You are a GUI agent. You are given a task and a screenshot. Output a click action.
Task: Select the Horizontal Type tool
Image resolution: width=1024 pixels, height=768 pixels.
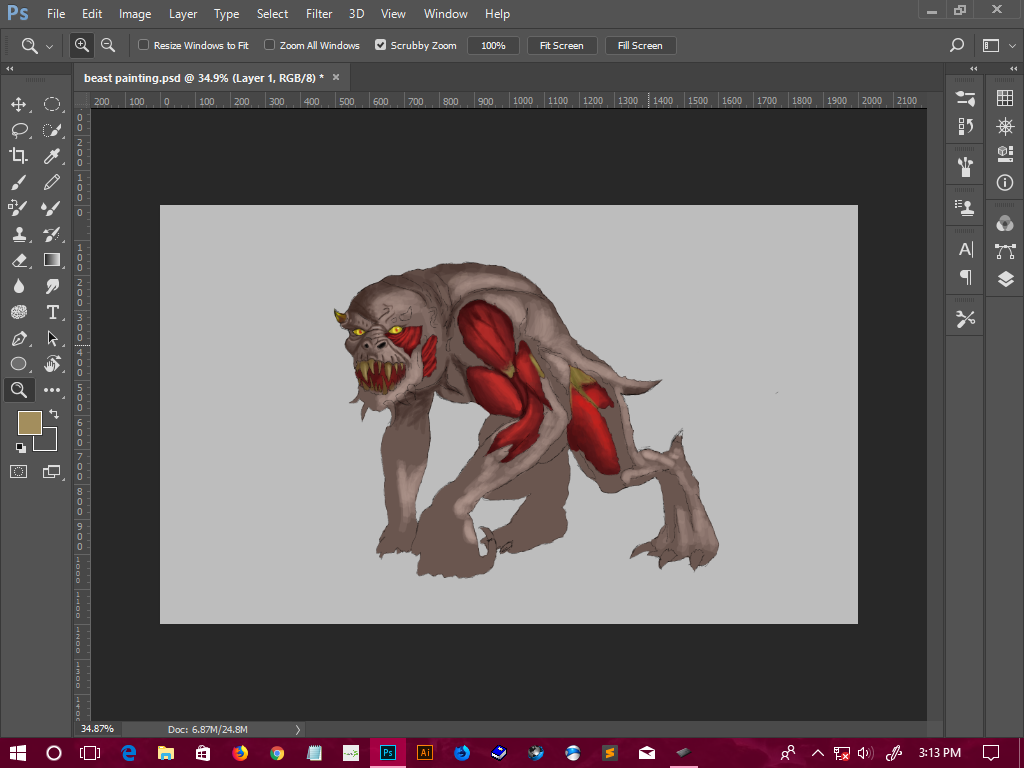52,311
